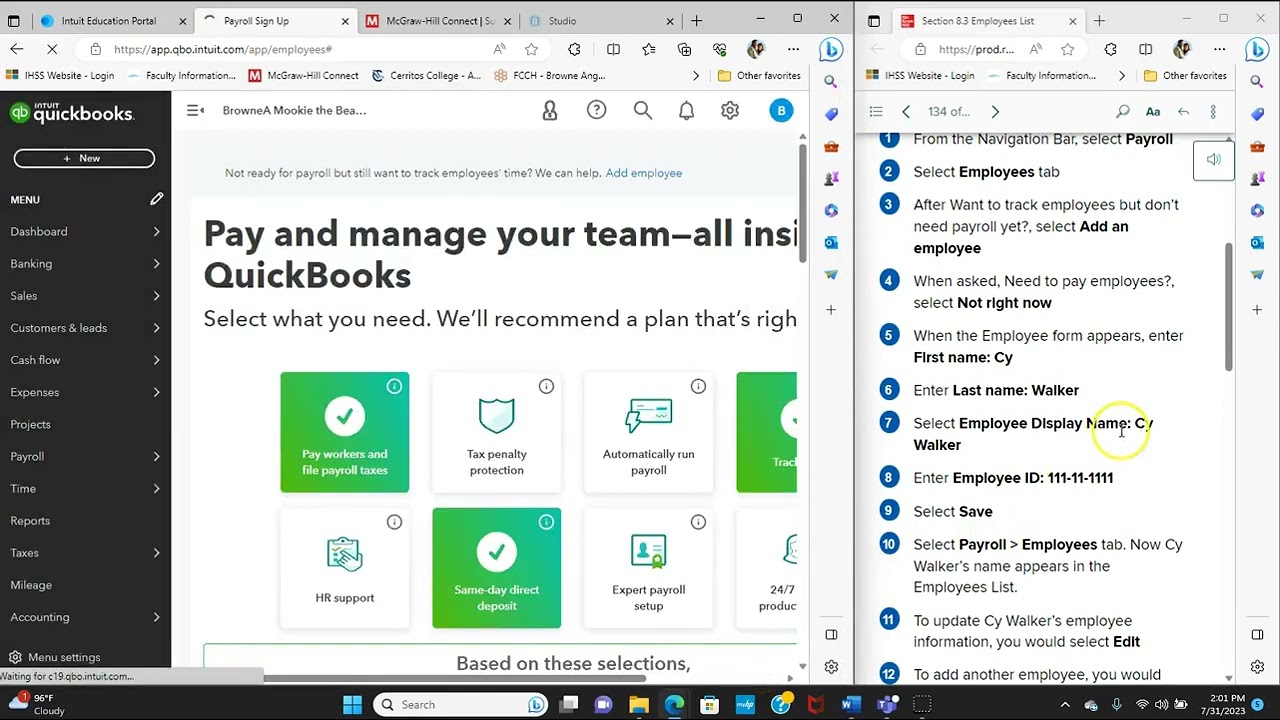Click the ebook read-aloud speaker button
This screenshot has height=720, width=1280.
[x=1214, y=160]
